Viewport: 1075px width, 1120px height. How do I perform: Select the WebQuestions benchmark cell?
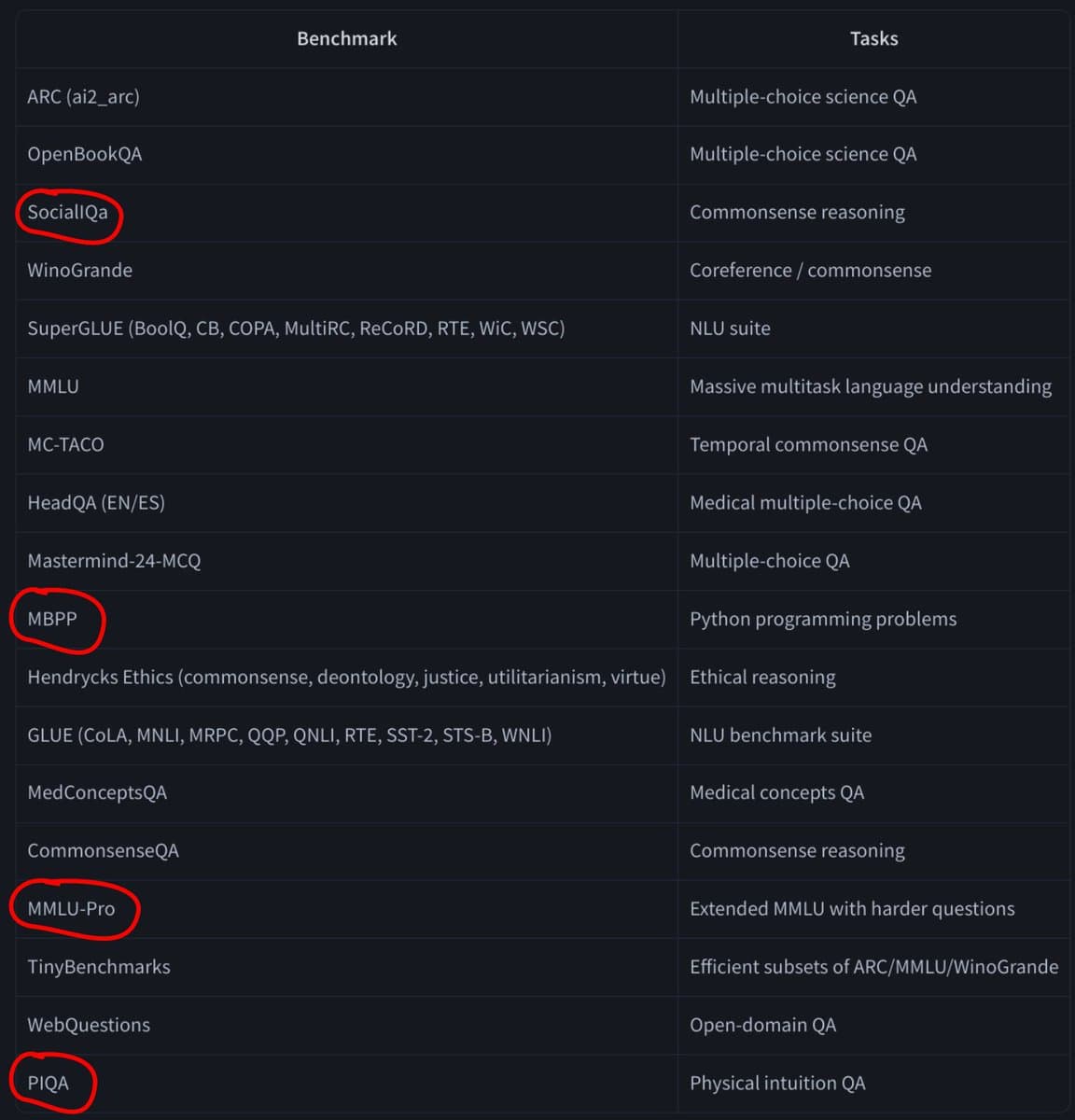pyautogui.click(x=346, y=1025)
